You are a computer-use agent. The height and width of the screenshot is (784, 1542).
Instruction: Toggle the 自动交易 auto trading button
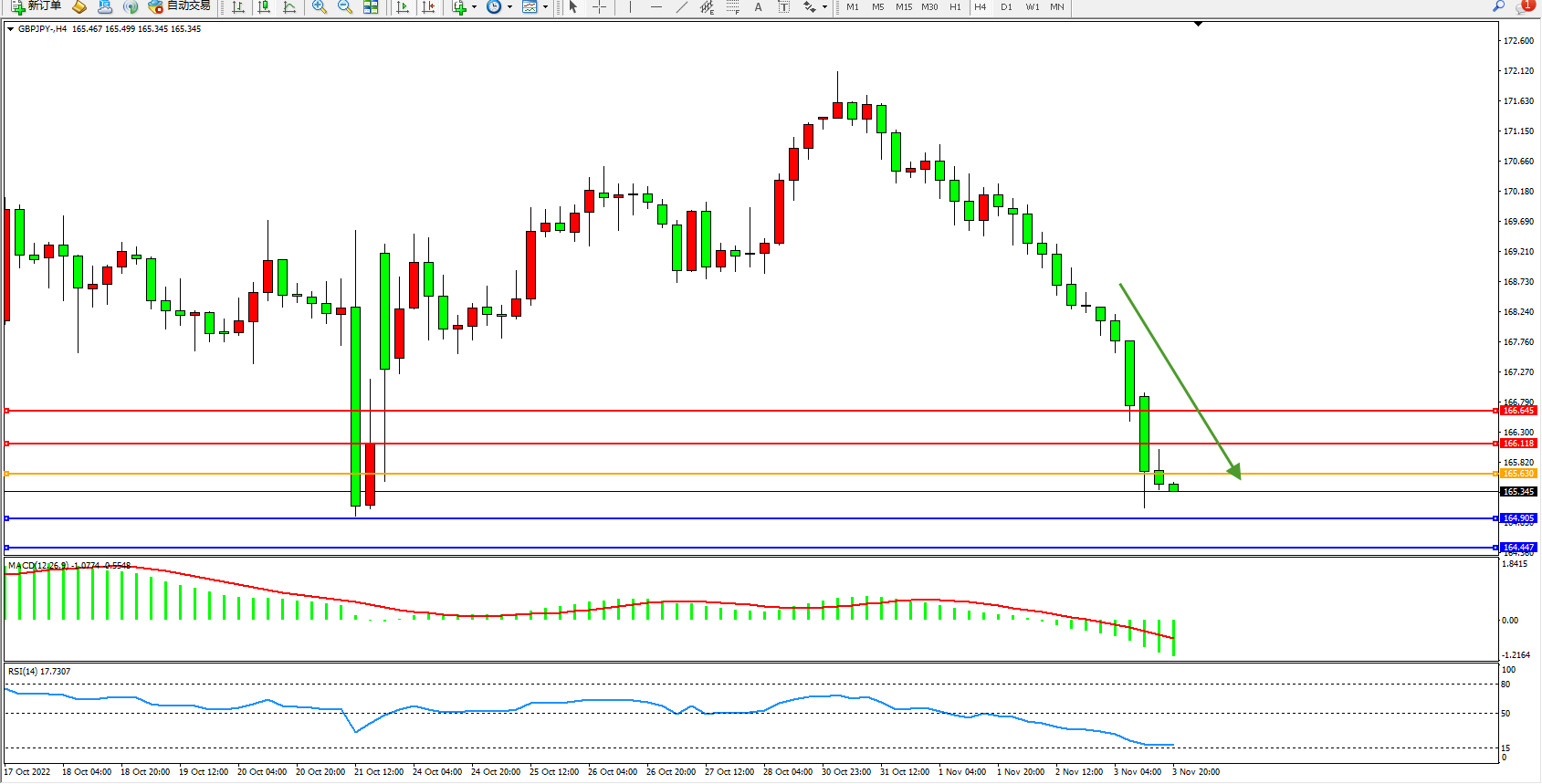point(179,6)
